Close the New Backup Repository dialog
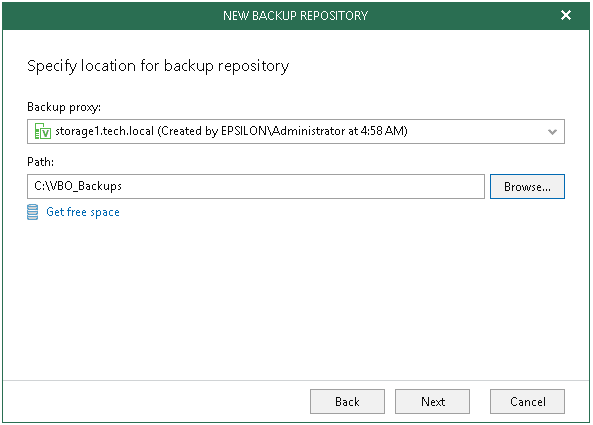 tap(566, 15)
